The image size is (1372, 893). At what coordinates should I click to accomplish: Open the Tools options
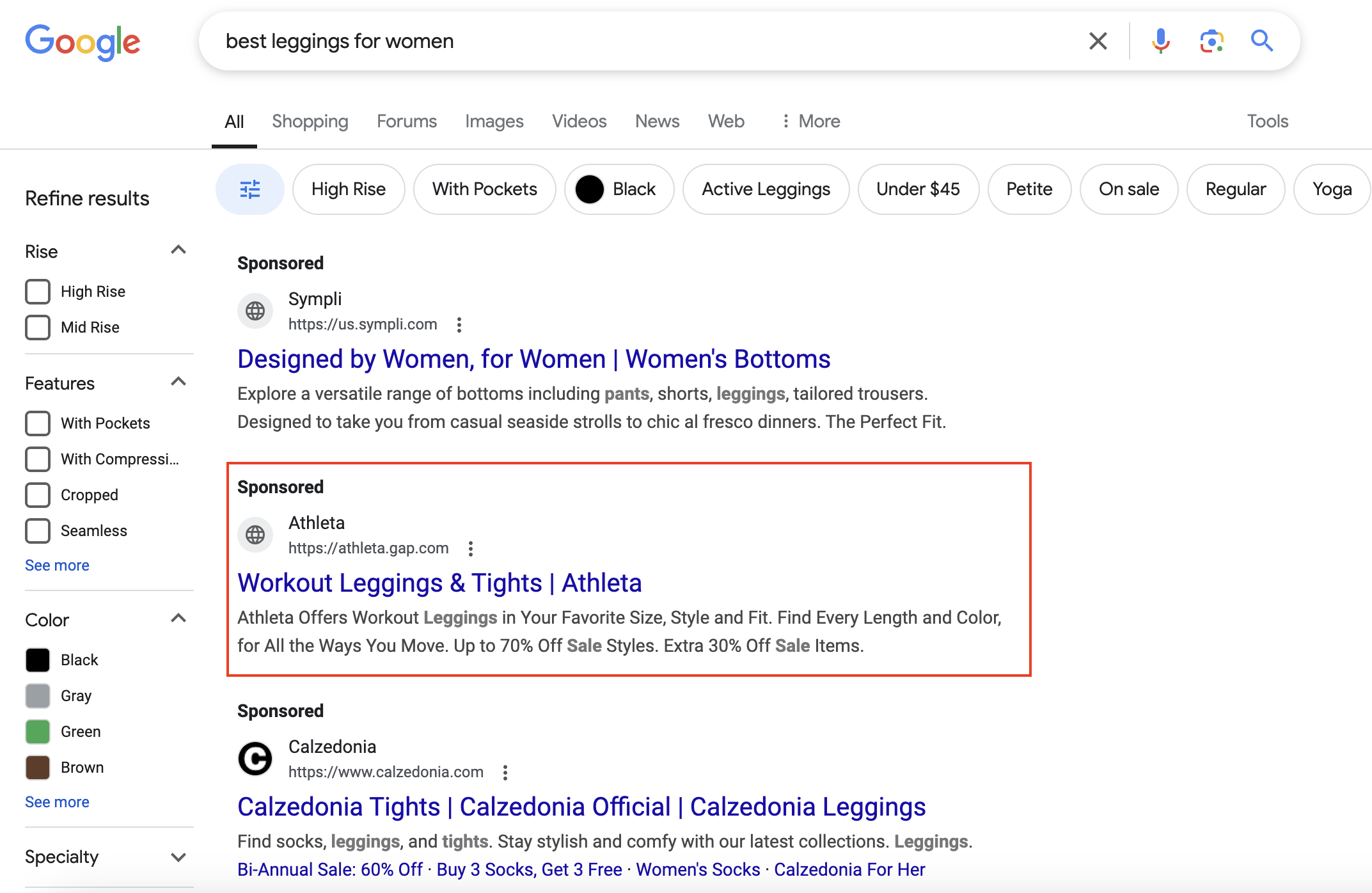pos(1267,121)
